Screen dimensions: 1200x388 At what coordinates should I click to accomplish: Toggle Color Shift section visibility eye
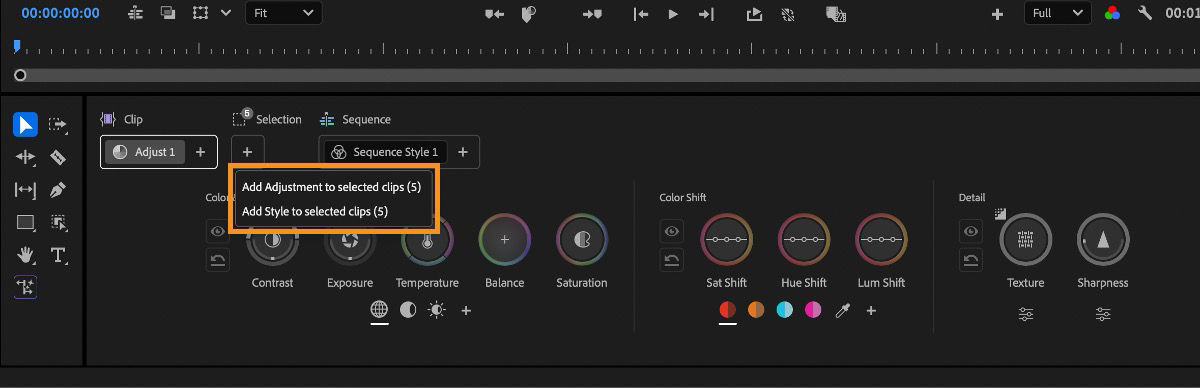[671, 231]
